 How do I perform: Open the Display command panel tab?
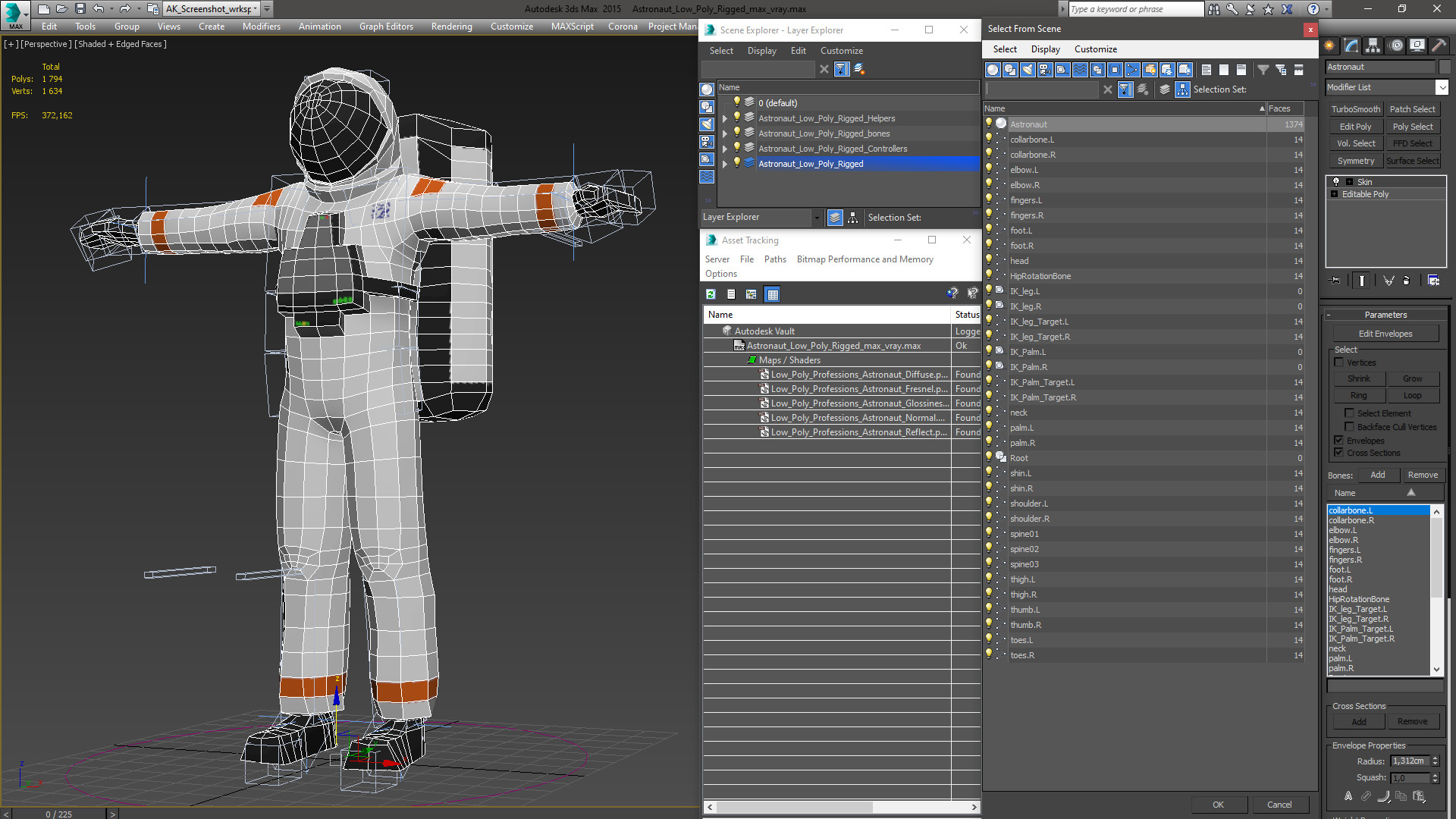(1417, 46)
